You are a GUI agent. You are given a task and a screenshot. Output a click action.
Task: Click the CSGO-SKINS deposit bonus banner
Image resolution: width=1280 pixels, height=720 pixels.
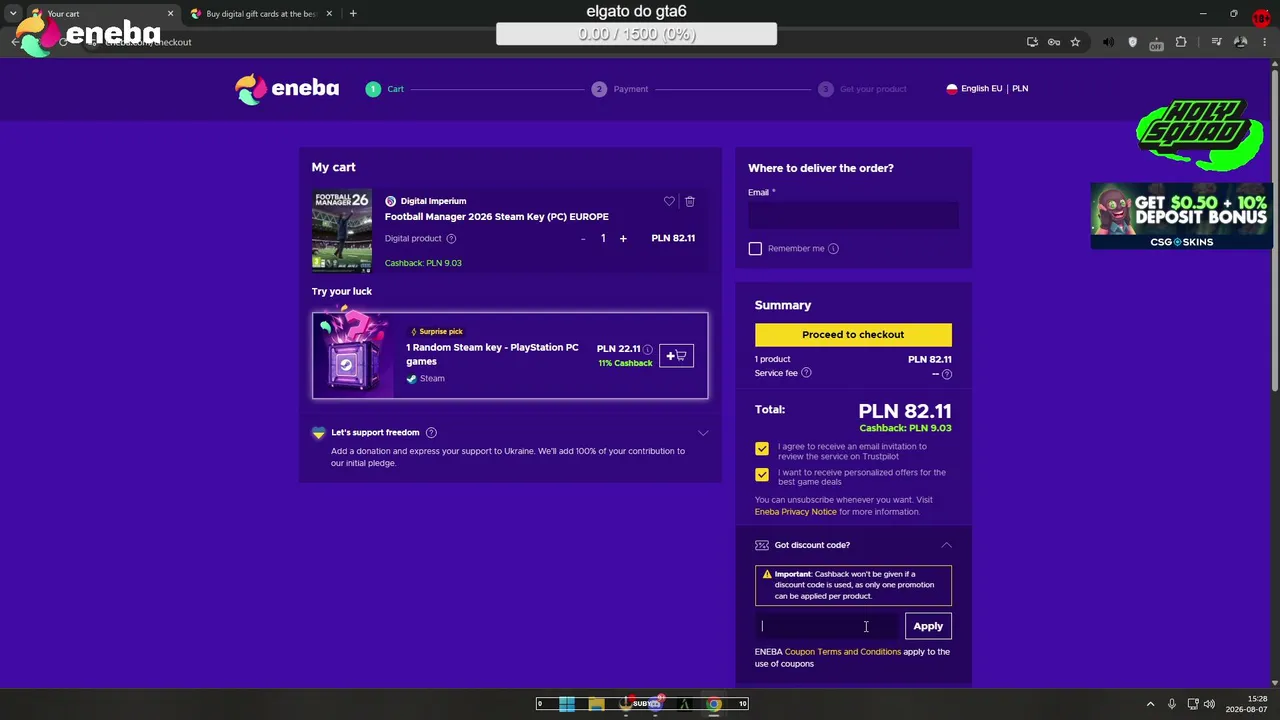[1181, 215]
